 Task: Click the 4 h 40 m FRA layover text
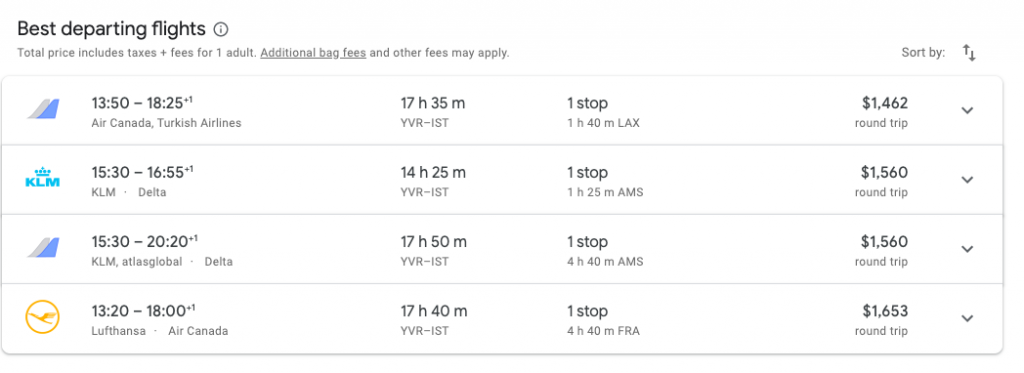603,331
